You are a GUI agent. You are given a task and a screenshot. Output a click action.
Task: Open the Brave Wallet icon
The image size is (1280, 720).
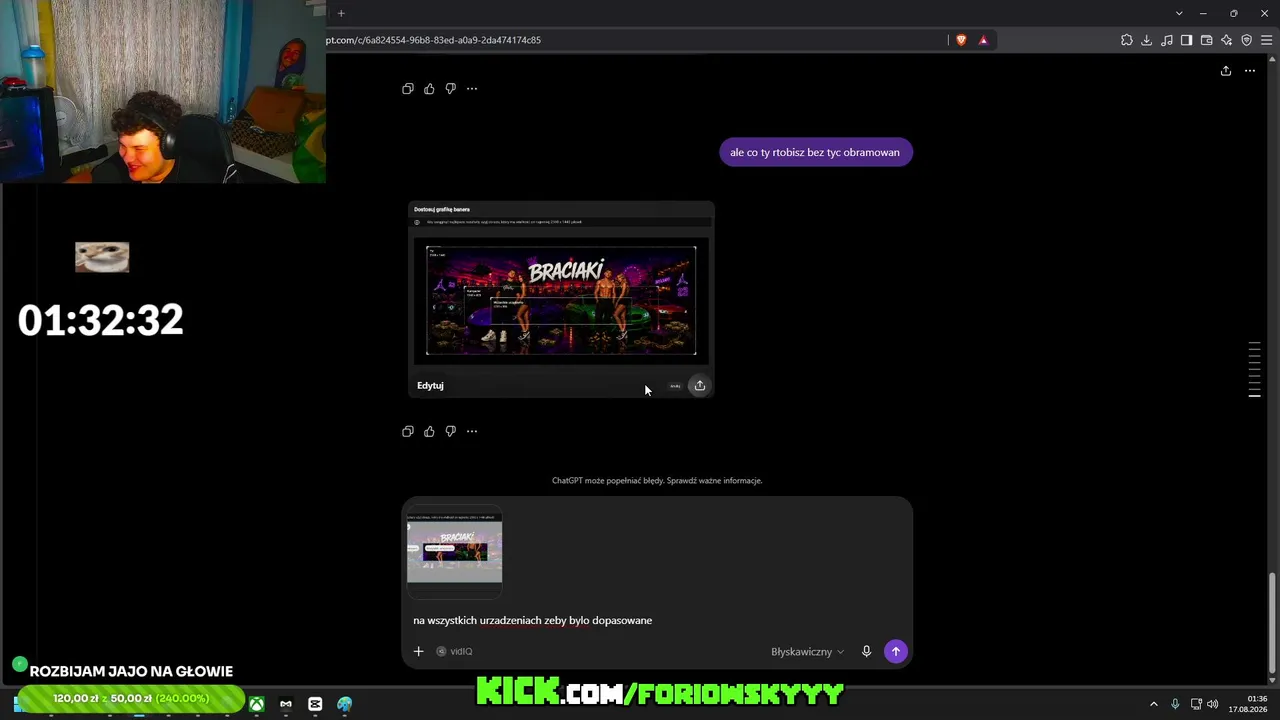[x=1207, y=40]
